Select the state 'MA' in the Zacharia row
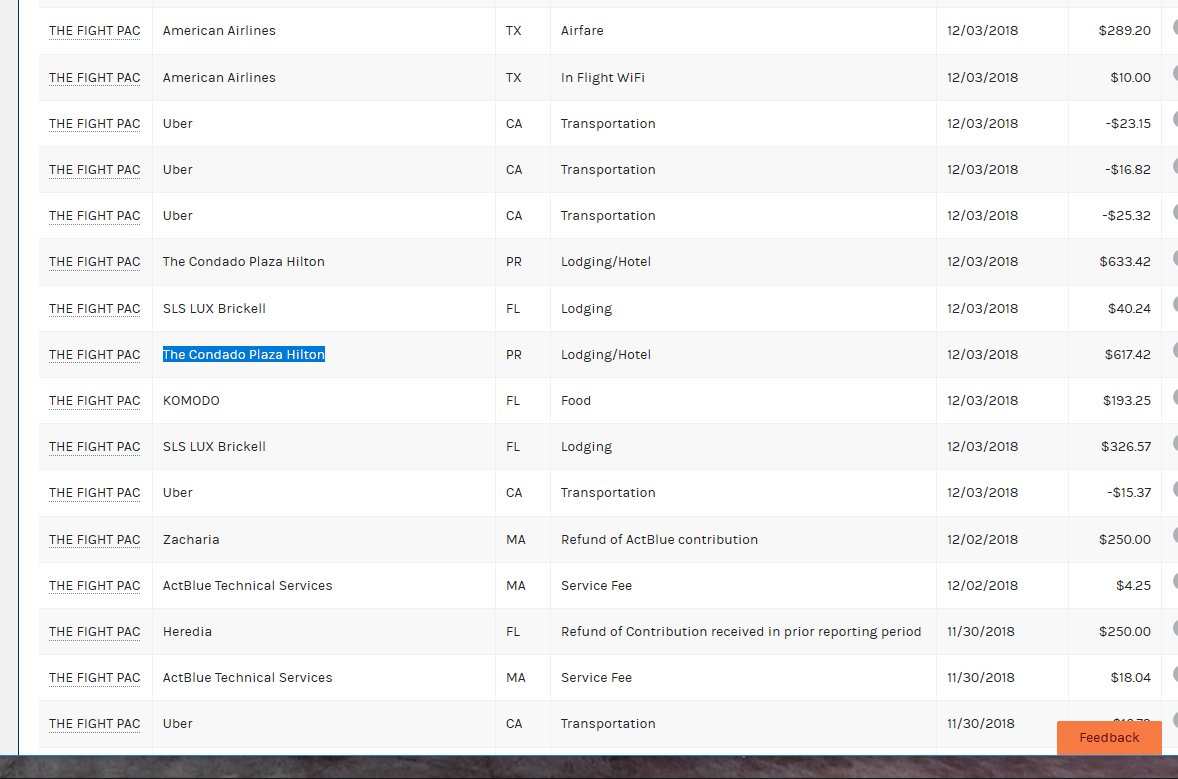This screenshot has width=1178, height=779. click(x=515, y=539)
